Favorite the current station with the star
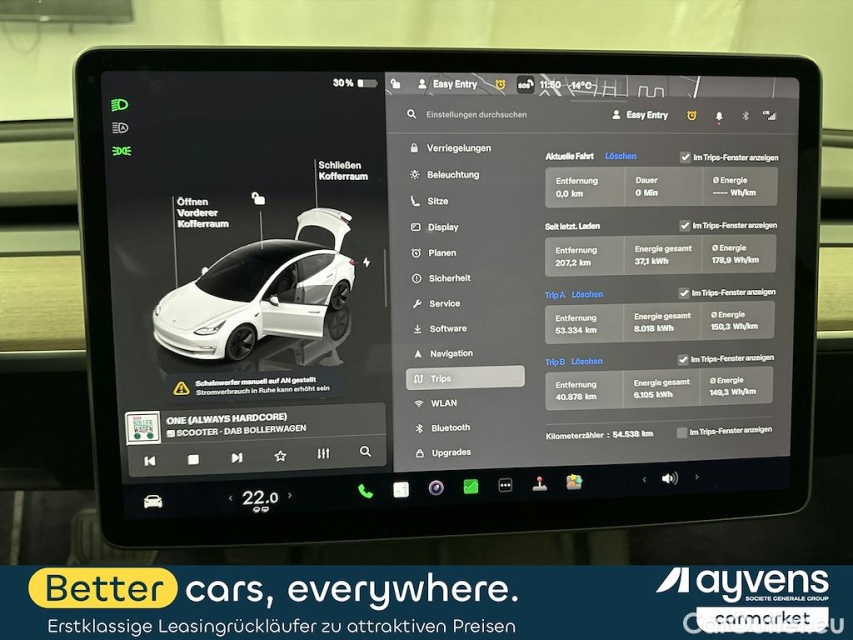The width and height of the screenshot is (853, 640). [280, 456]
